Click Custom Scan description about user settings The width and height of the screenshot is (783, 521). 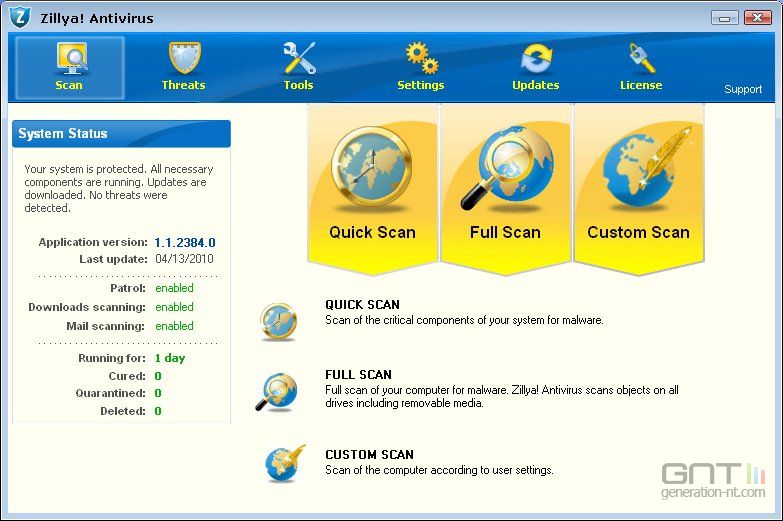(439, 470)
